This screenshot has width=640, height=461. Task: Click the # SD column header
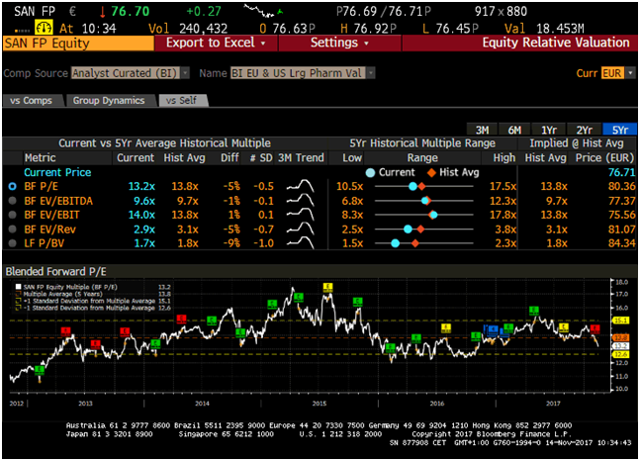pos(260,158)
